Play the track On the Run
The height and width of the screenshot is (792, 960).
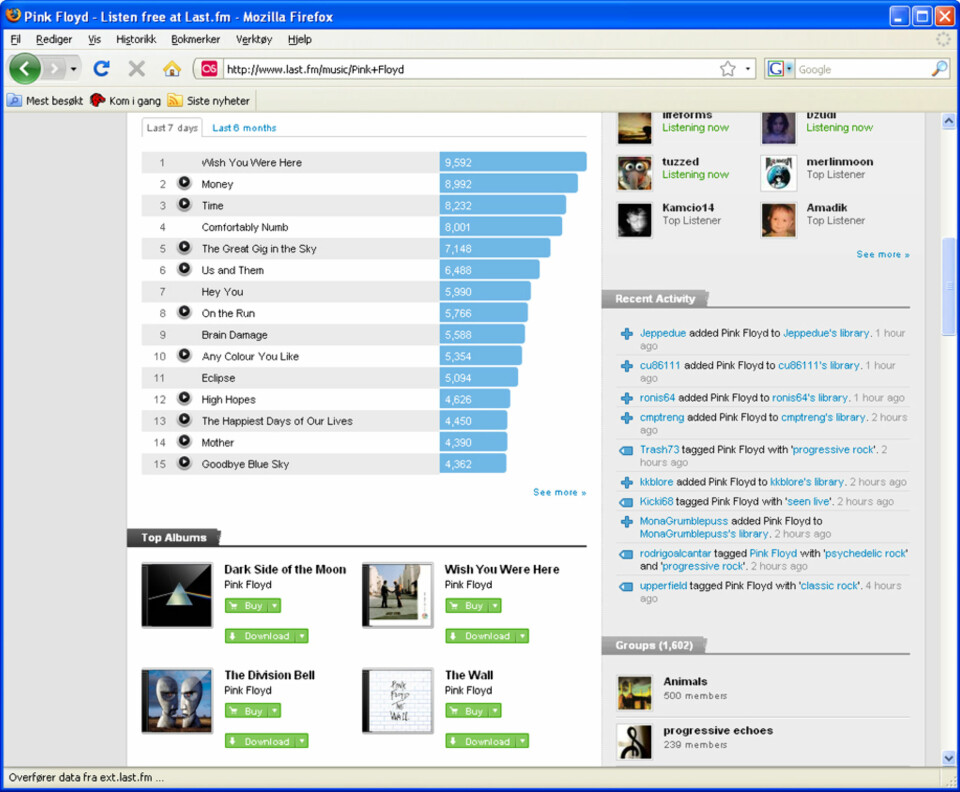click(x=184, y=312)
